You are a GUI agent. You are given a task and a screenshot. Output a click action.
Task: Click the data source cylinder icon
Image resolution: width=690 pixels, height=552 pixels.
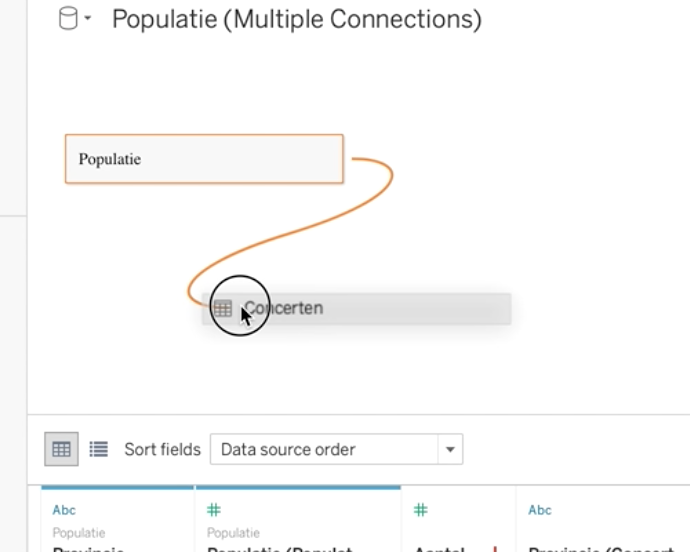click(x=67, y=19)
